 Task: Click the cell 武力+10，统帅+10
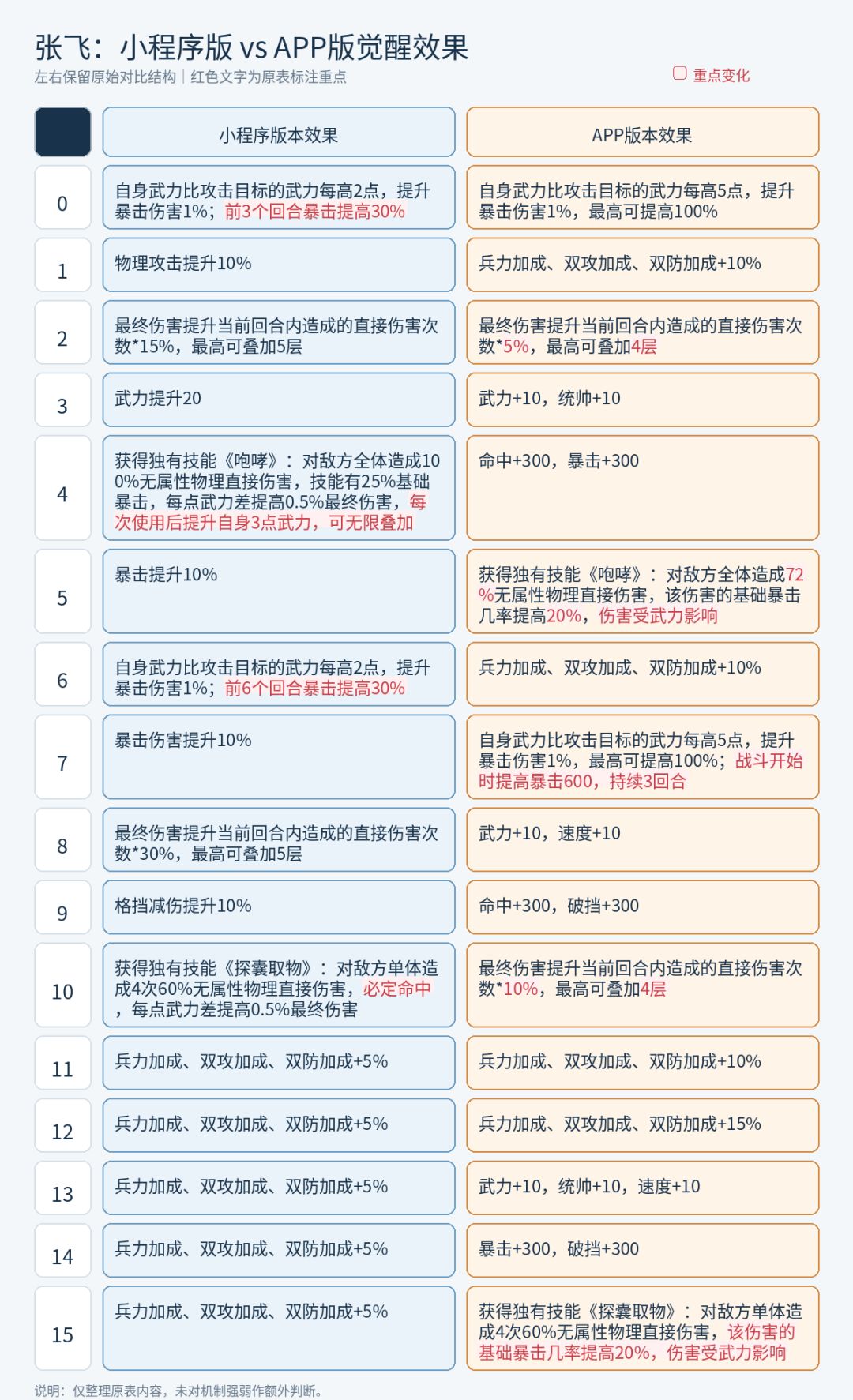point(642,400)
